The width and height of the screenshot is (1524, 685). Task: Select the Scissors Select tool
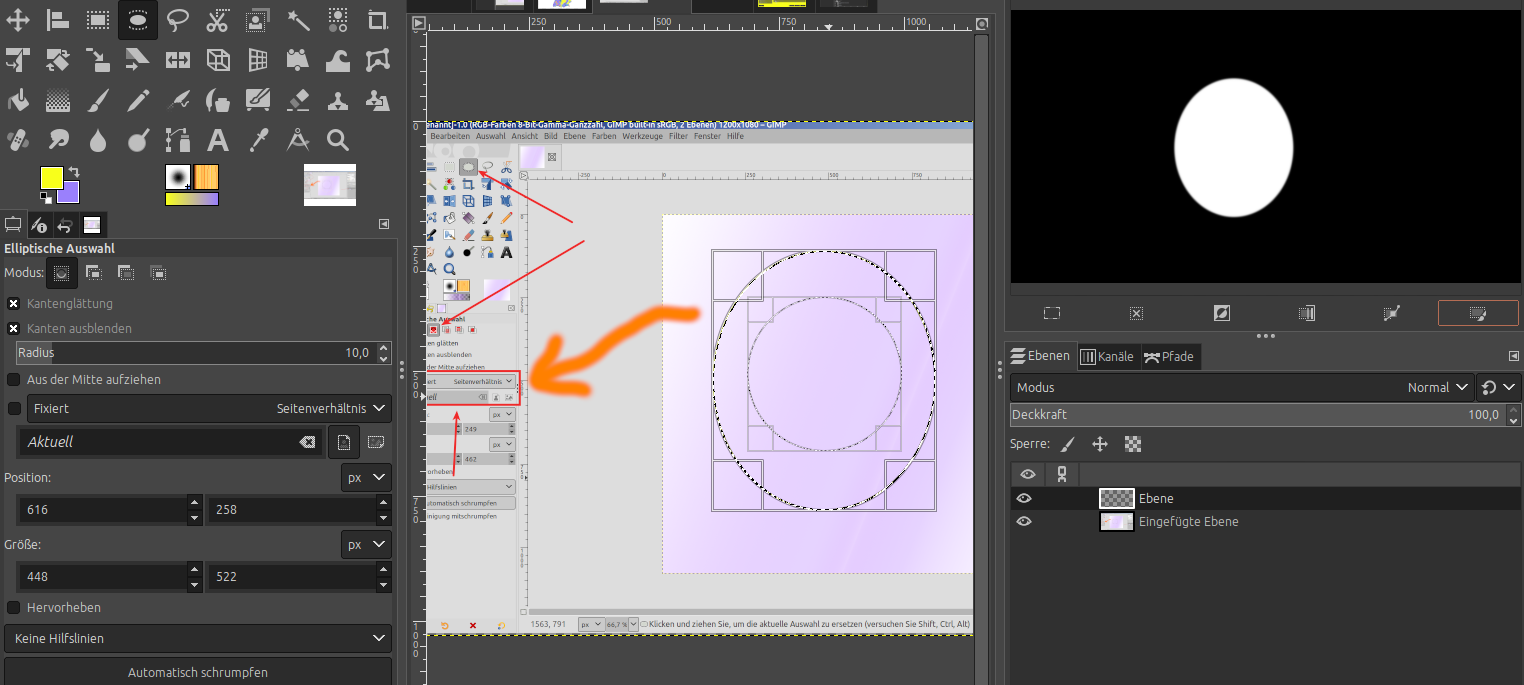click(x=218, y=19)
